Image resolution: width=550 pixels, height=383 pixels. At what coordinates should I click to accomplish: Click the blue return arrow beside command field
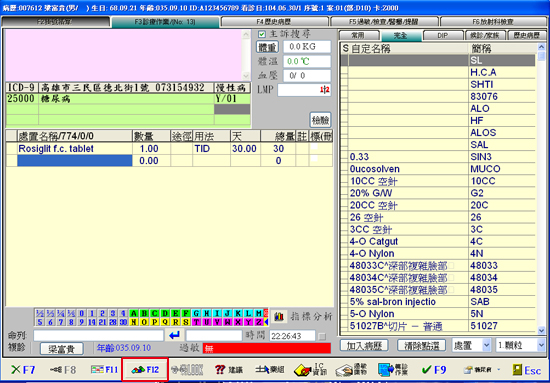click(174, 335)
